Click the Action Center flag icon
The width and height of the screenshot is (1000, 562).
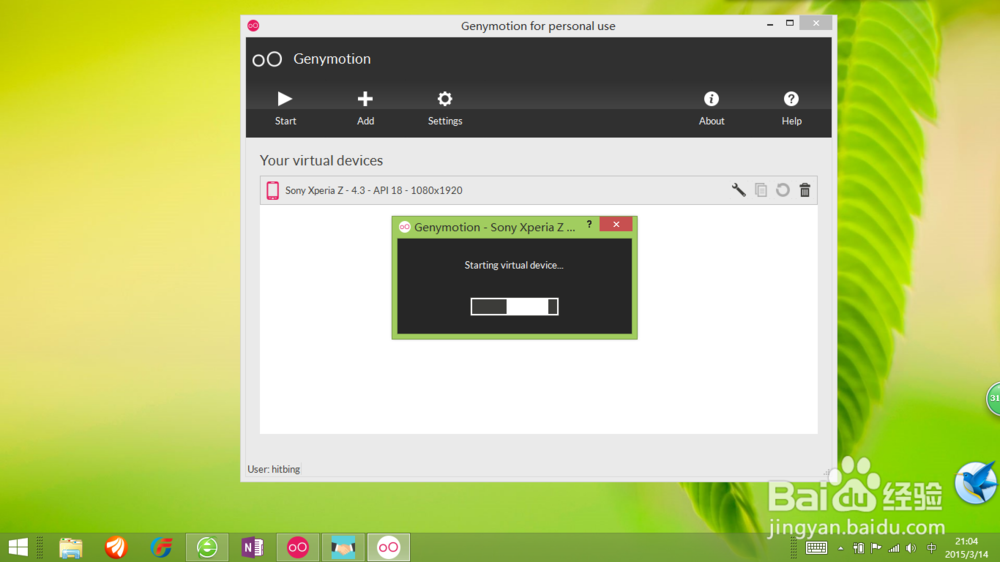876,548
